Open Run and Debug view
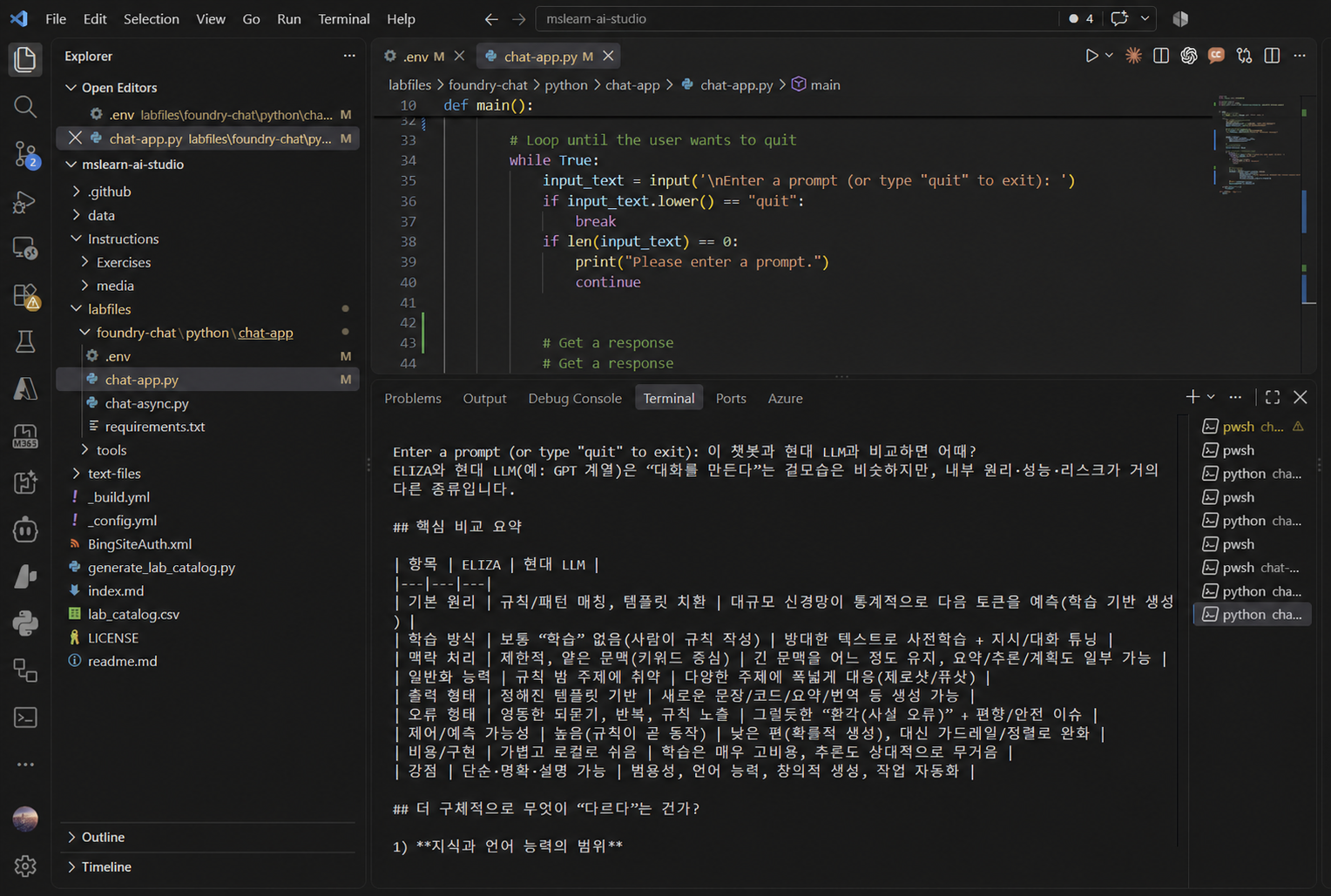1331x896 pixels. coord(25,202)
